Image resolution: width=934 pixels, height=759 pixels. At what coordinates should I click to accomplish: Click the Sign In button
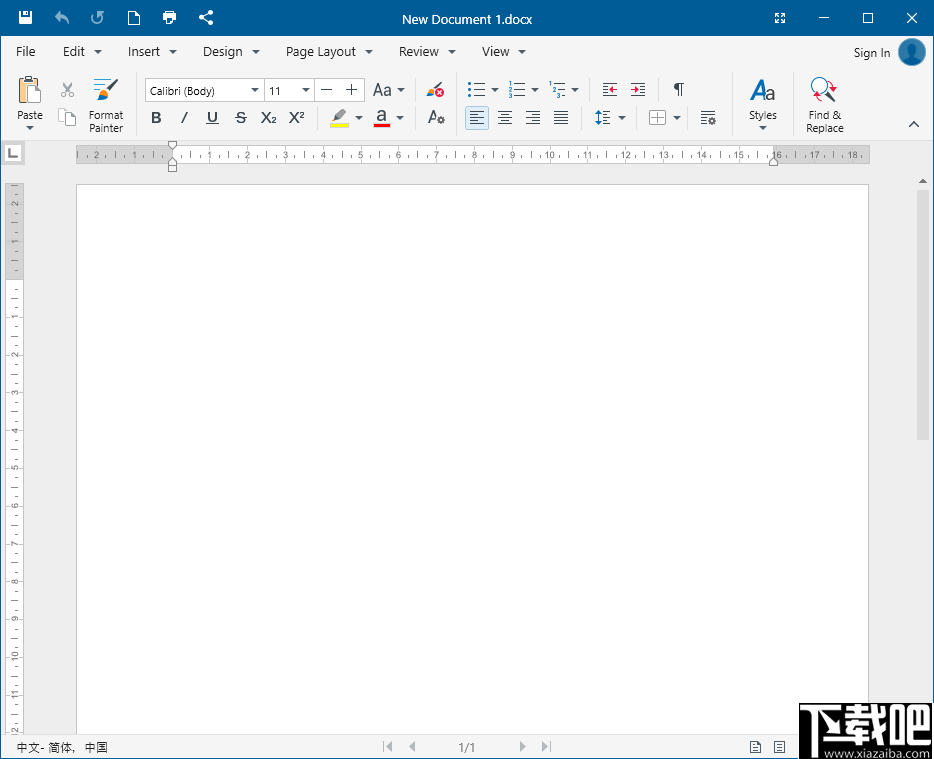[871, 52]
